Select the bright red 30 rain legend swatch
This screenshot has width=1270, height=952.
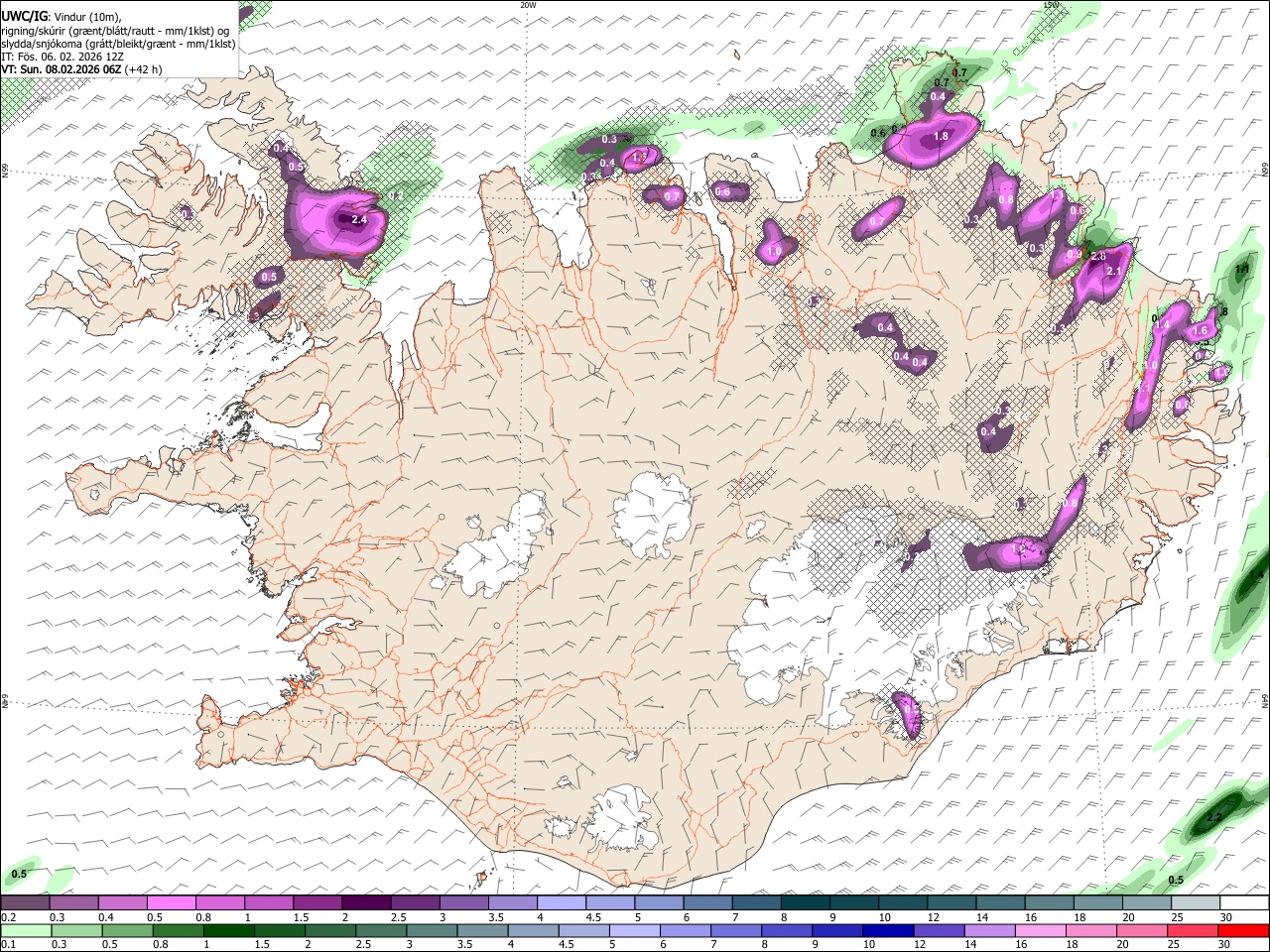click(x=1244, y=930)
